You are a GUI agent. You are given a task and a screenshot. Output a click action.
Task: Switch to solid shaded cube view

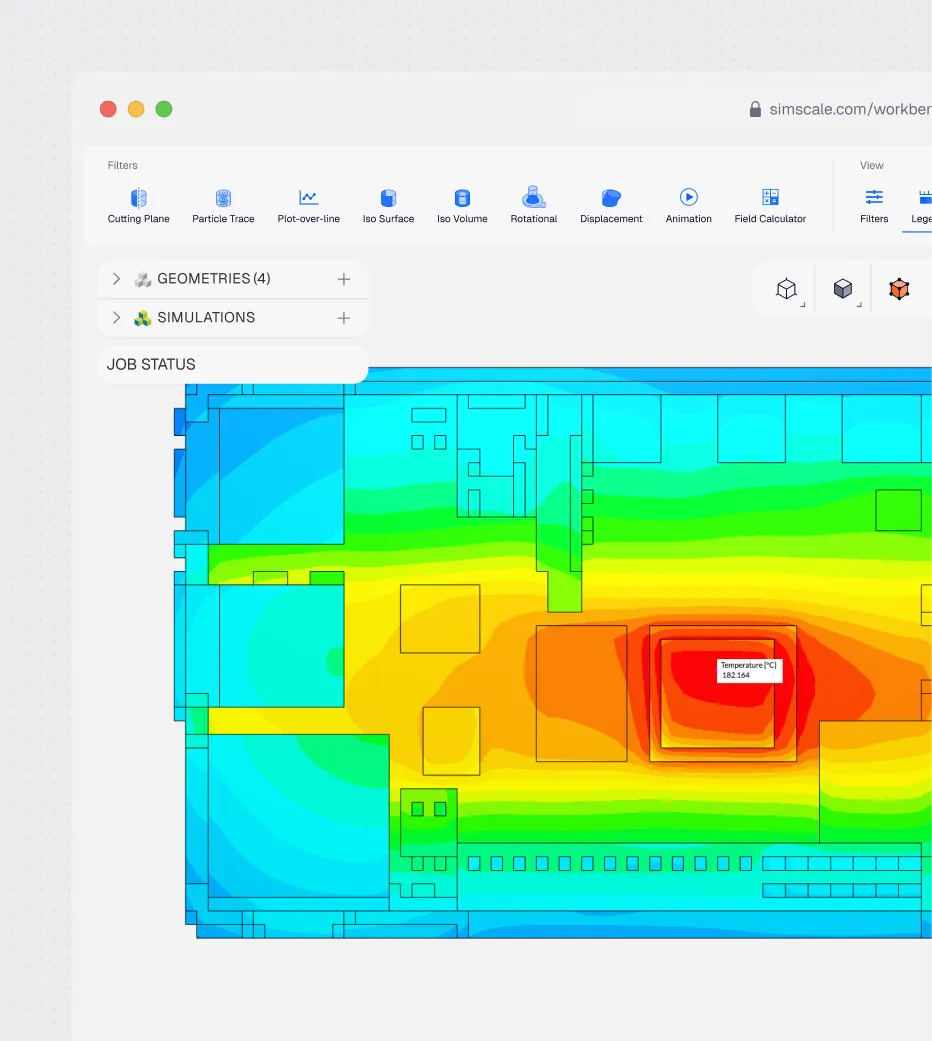[843, 289]
